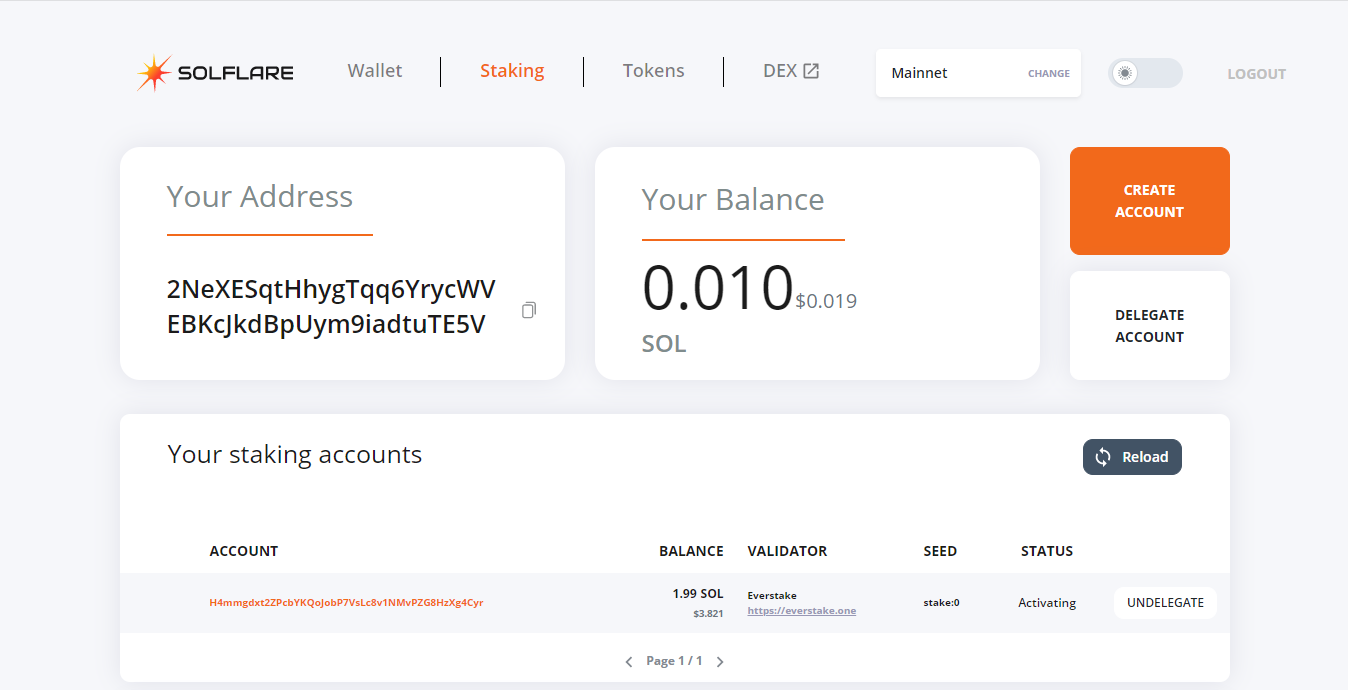Click the STATUS column header
The image size is (1348, 690).
coord(1047,551)
